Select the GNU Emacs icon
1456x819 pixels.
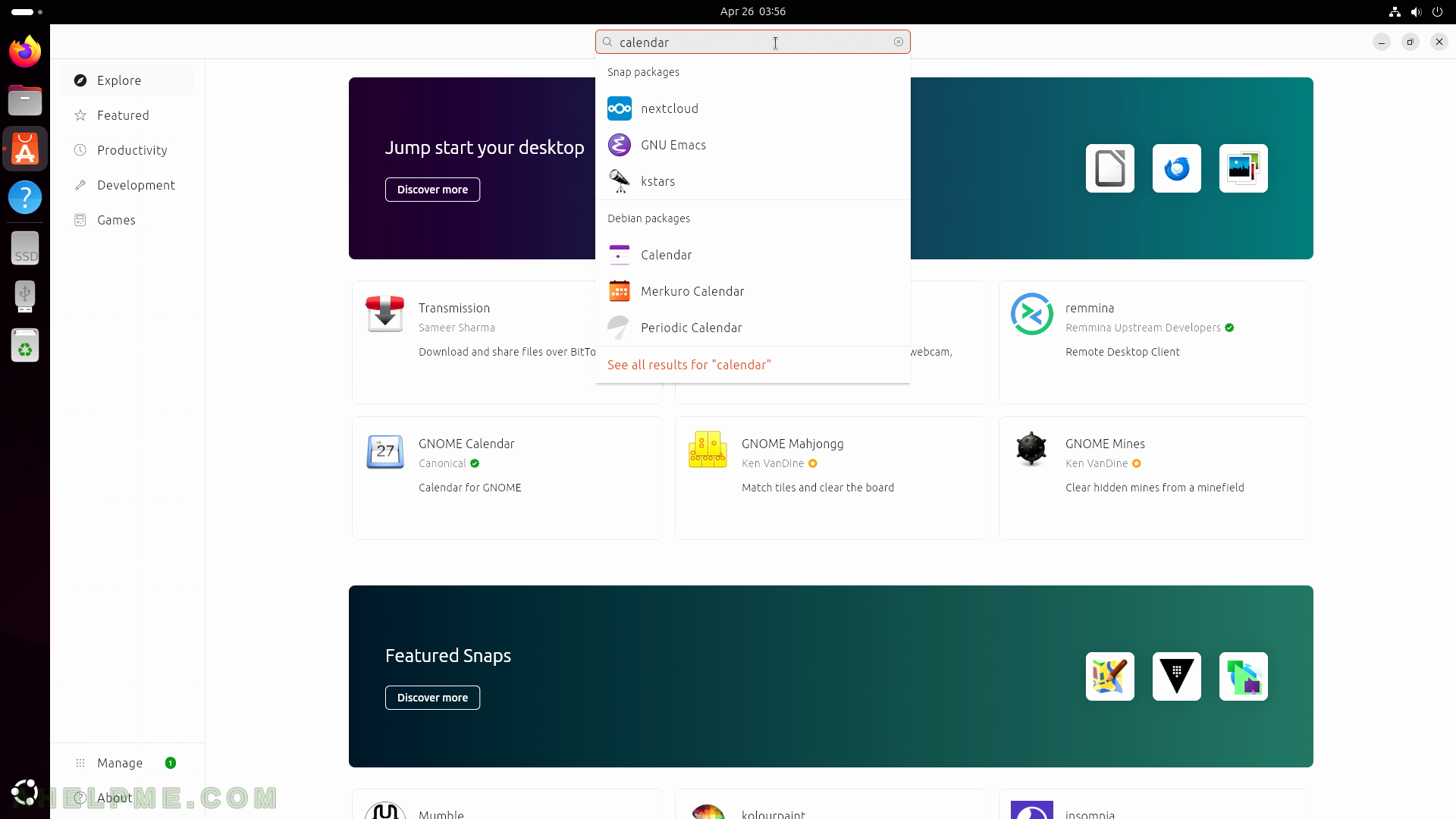pyautogui.click(x=620, y=145)
